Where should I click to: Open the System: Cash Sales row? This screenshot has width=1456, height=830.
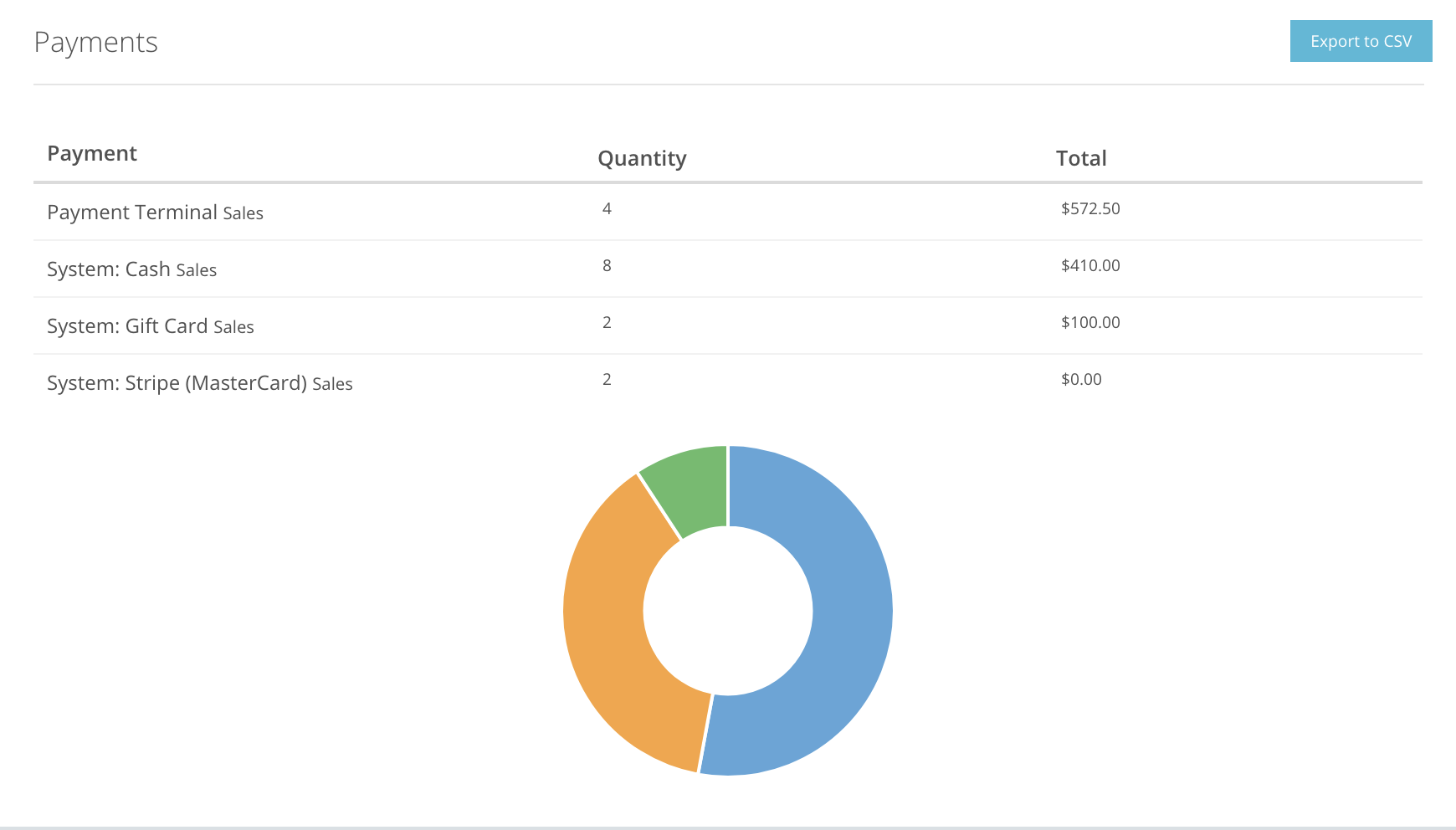coord(131,269)
